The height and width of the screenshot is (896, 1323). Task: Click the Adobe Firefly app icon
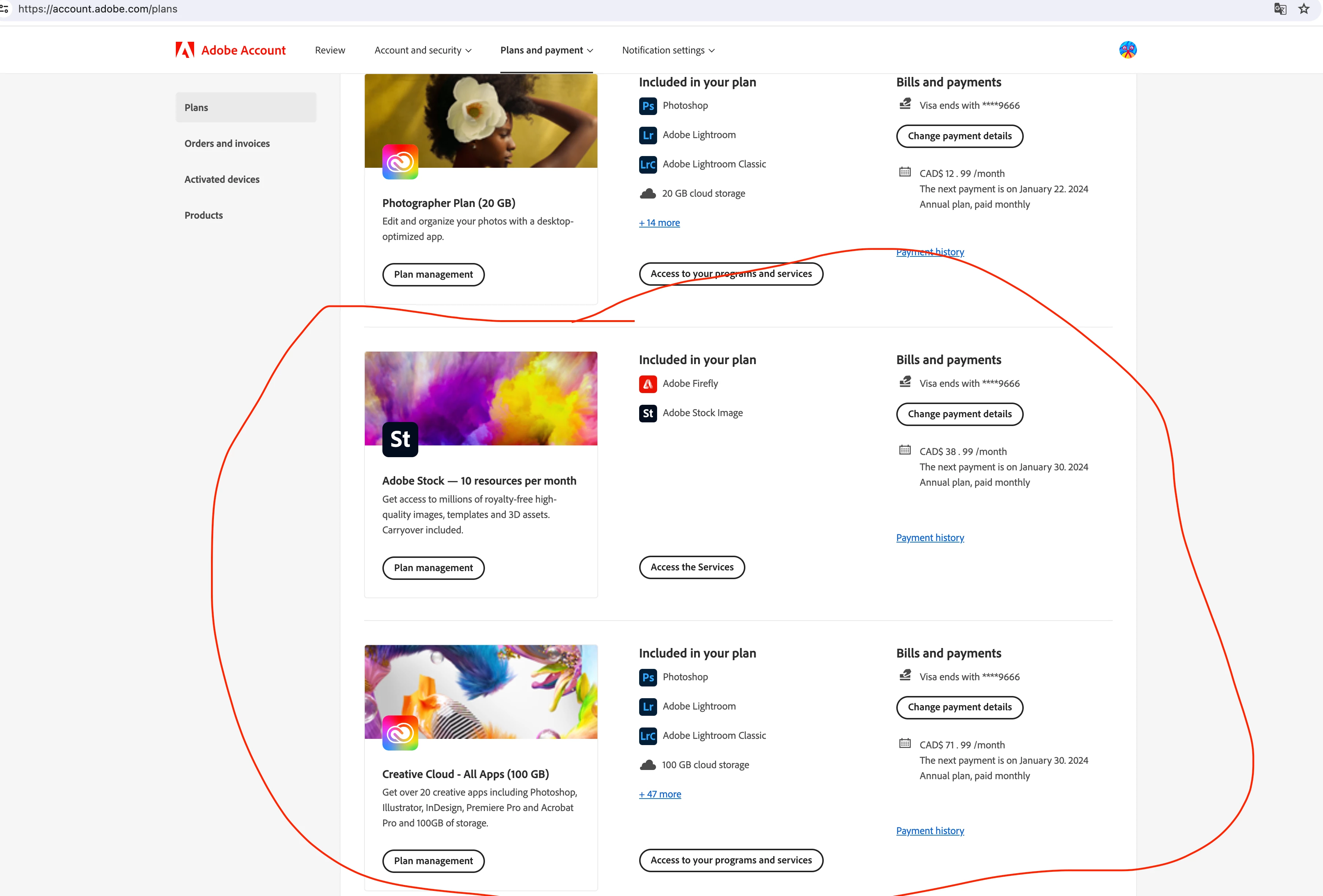coord(648,384)
